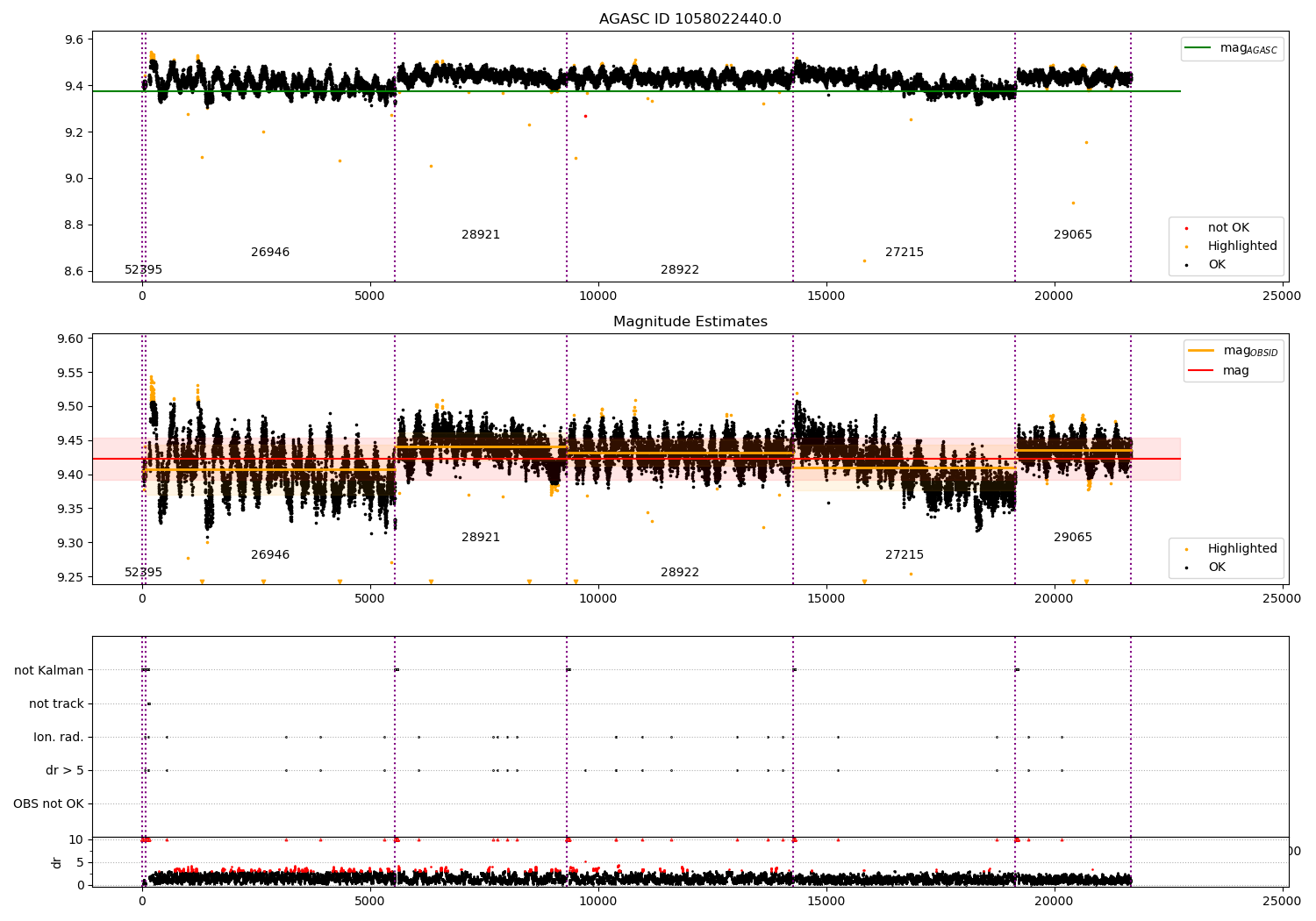Click y-axis tick 9.2 in AGASC ID plot

74,132
